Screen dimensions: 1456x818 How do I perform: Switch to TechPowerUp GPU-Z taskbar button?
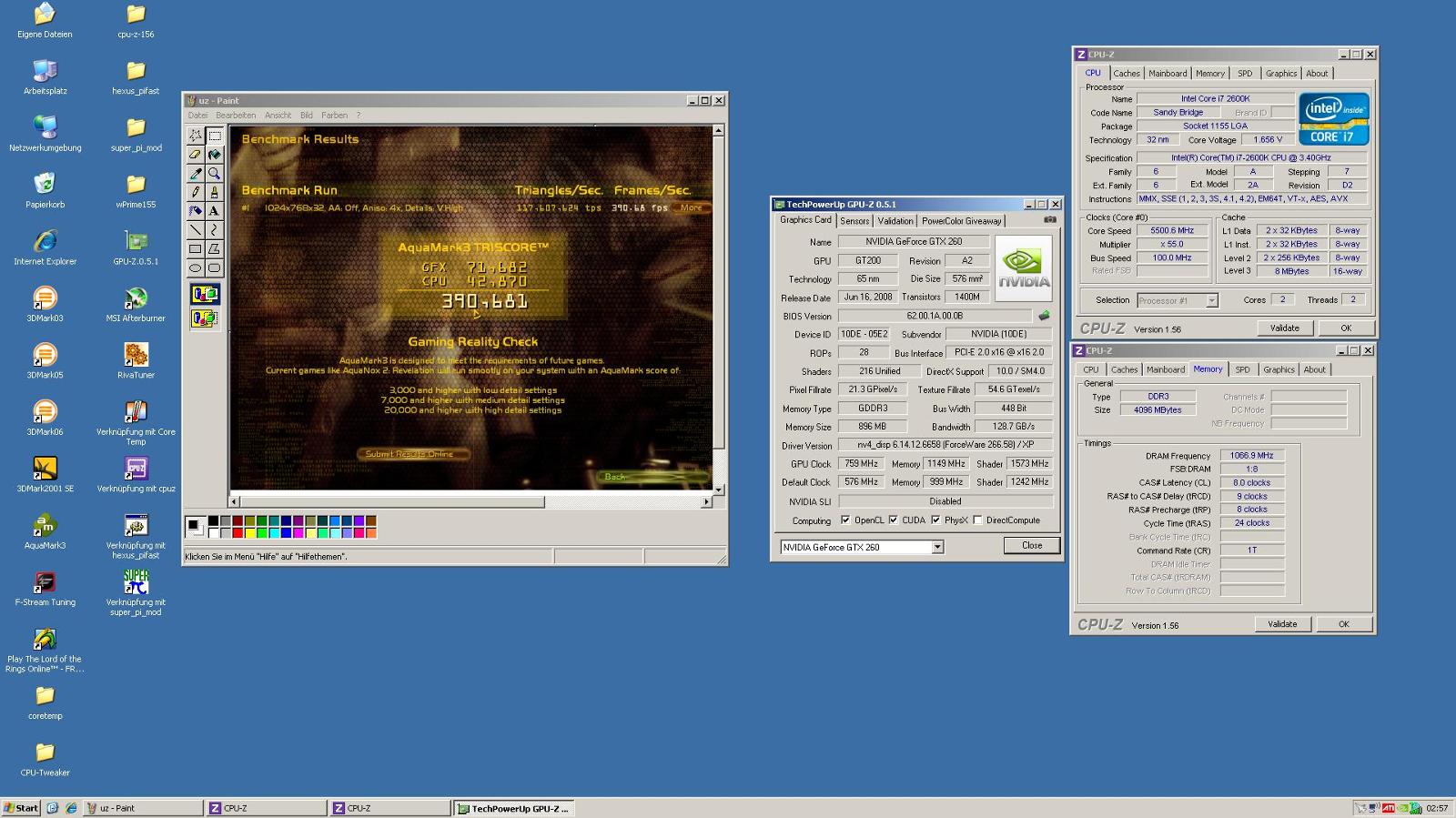coord(514,808)
